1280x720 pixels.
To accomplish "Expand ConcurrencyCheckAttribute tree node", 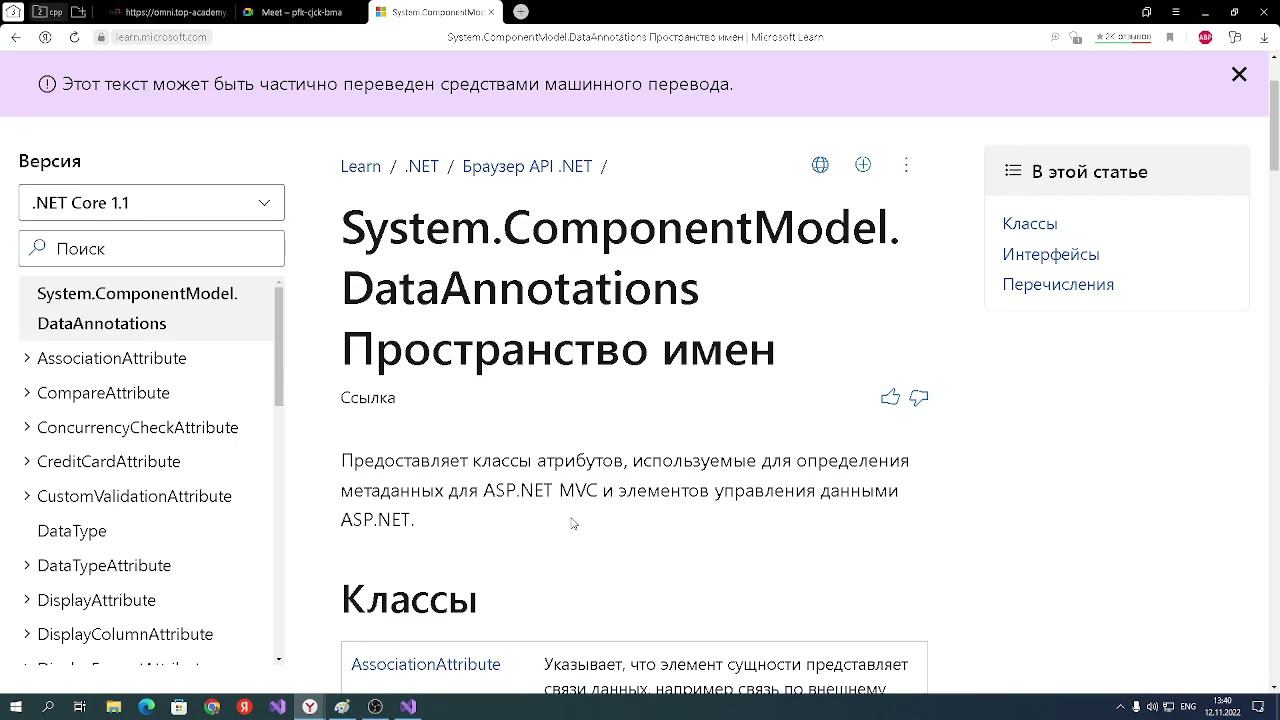I will pos(27,427).
